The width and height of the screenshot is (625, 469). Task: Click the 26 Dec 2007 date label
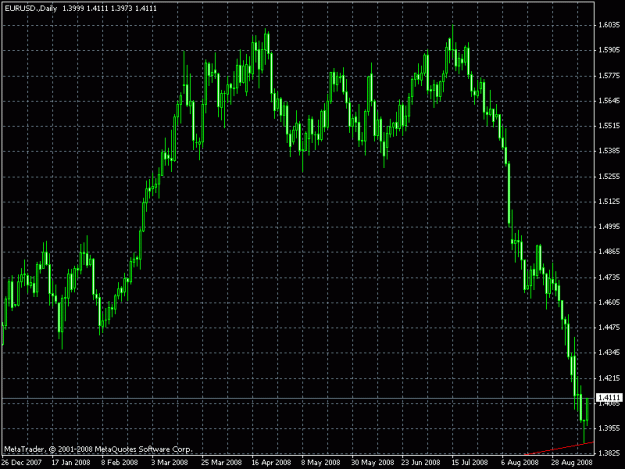click(x=22, y=463)
